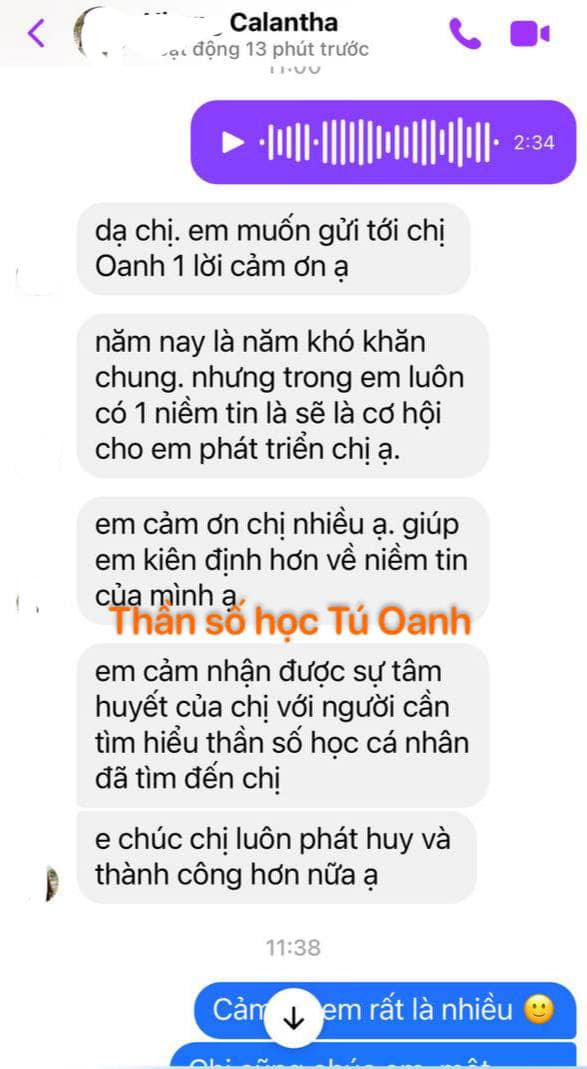Jump to latest messages with down arrow
Image resolution: width=587 pixels, height=1069 pixels.
click(x=293, y=1018)
